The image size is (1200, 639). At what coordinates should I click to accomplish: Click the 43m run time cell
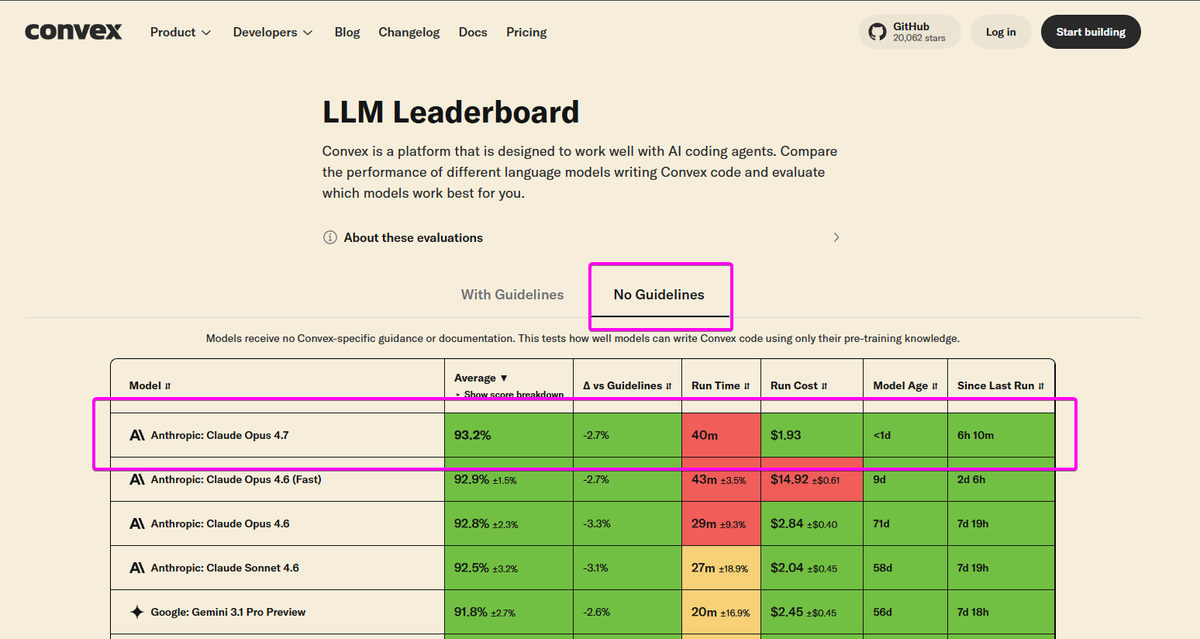(x=721, y=480)
